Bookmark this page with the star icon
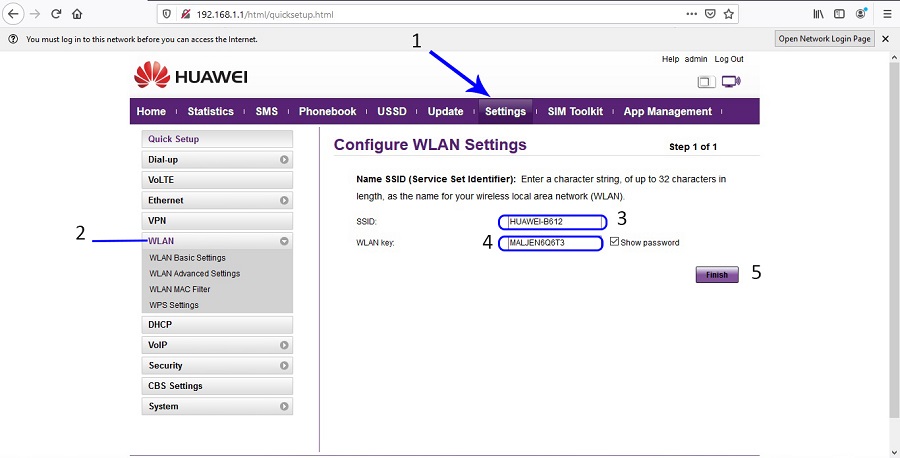Viewport: 900px width, 458px height. click(x=728, y=14)
